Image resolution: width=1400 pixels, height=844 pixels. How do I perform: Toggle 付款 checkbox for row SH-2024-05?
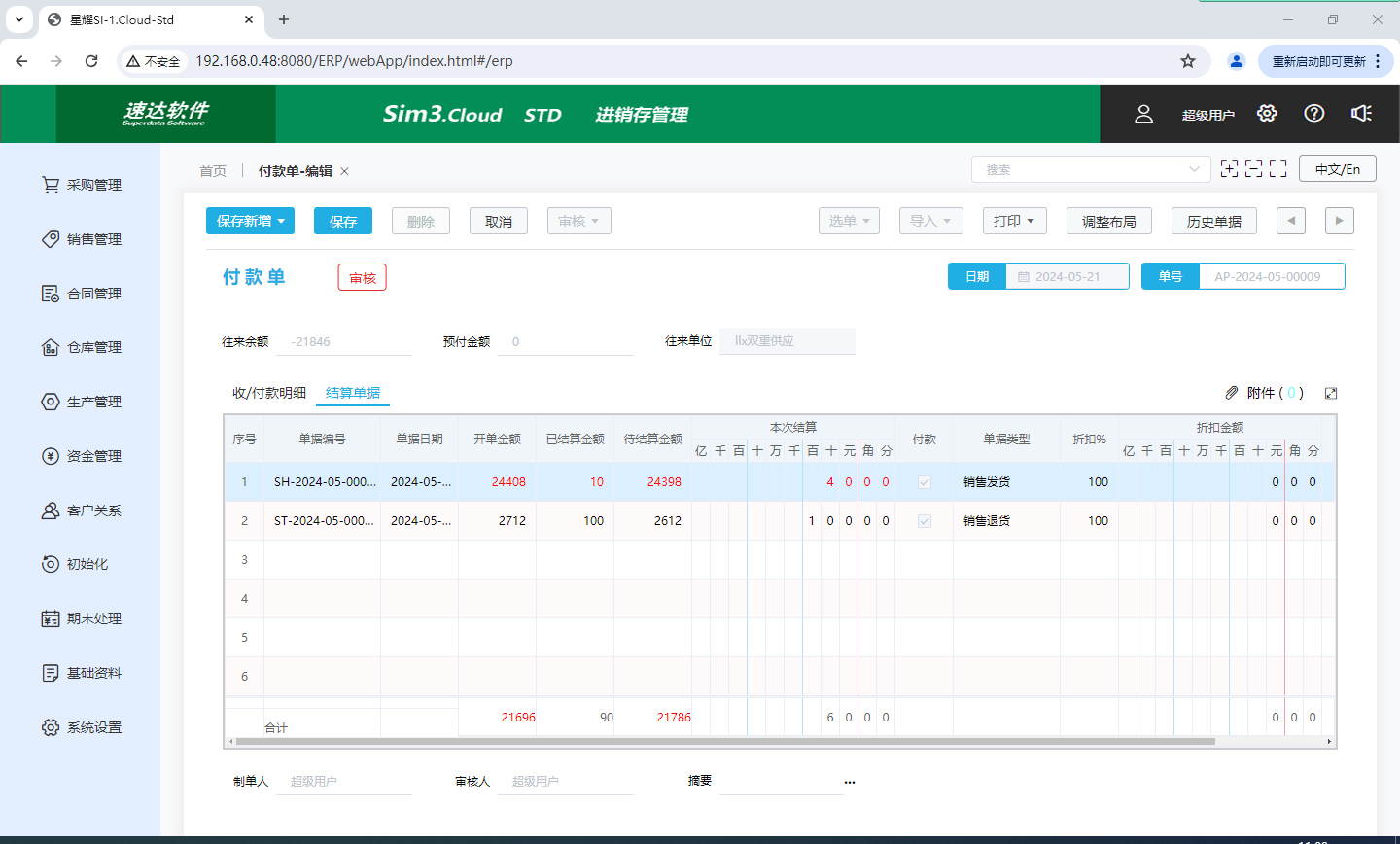click(x=924, y=482)
